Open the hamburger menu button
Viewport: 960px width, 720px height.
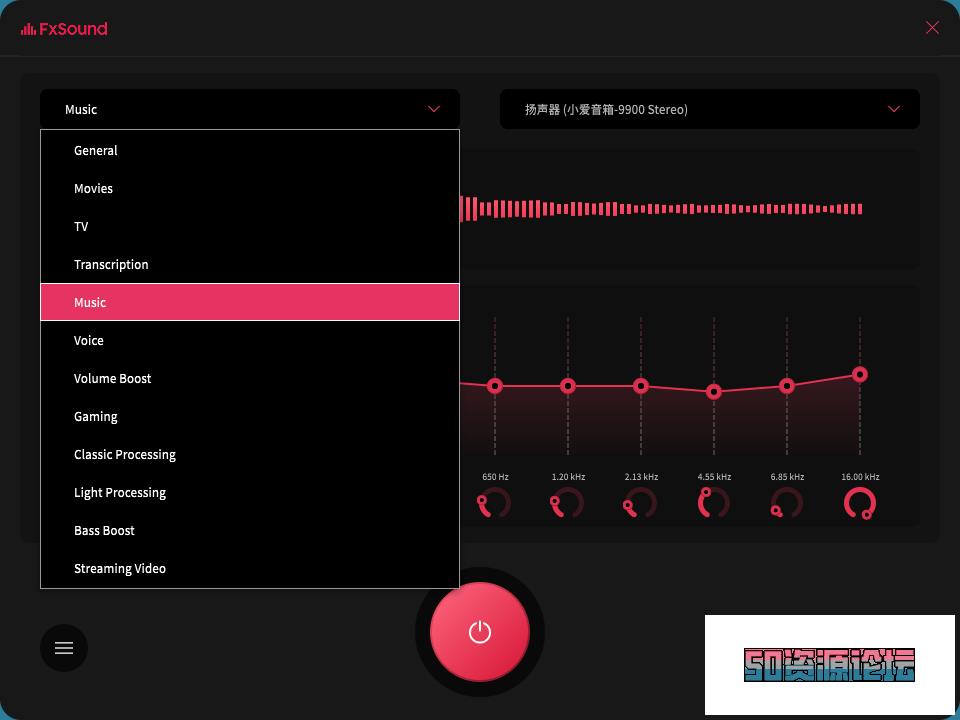(64, 648)
